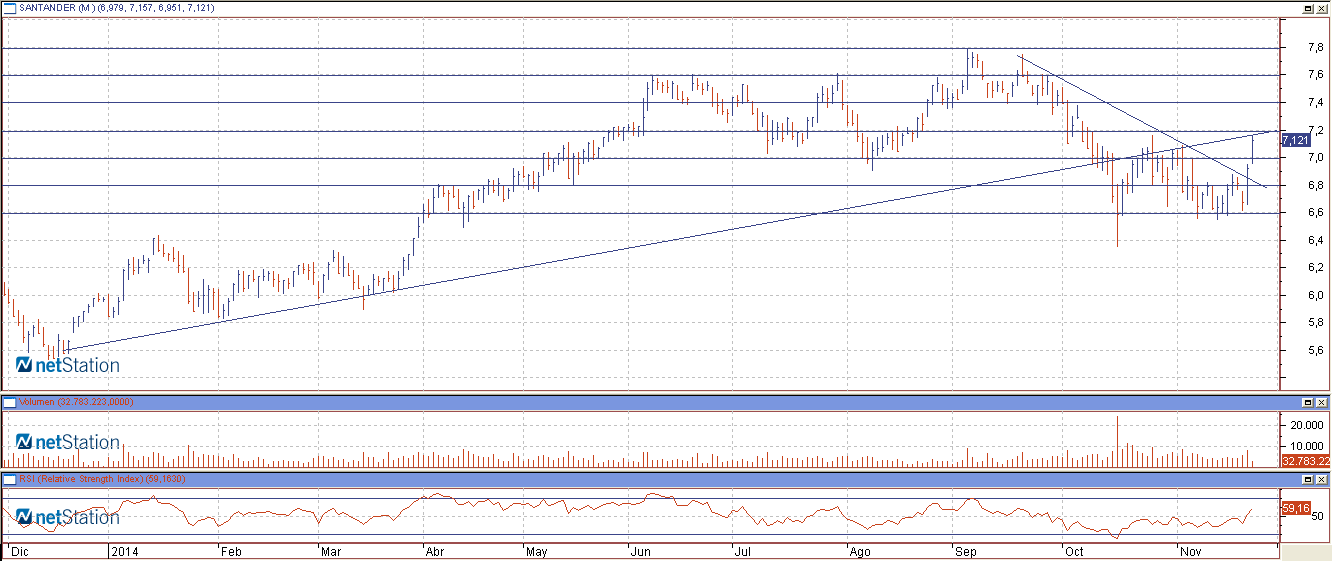Close the RSI indicator panel
Image resolution: width=1332 pixels, height=561 pixels.
point(1322,480)
